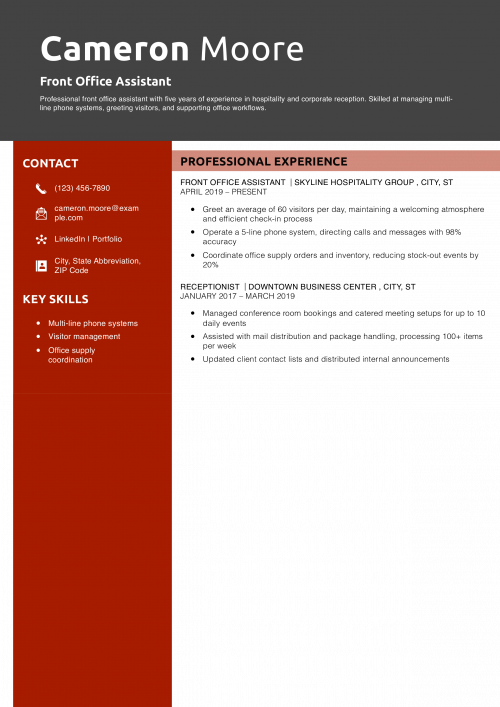Click the cameron.moore@example.com email address
This screenshot has width=500, height=707.
(x=96, y=213)
